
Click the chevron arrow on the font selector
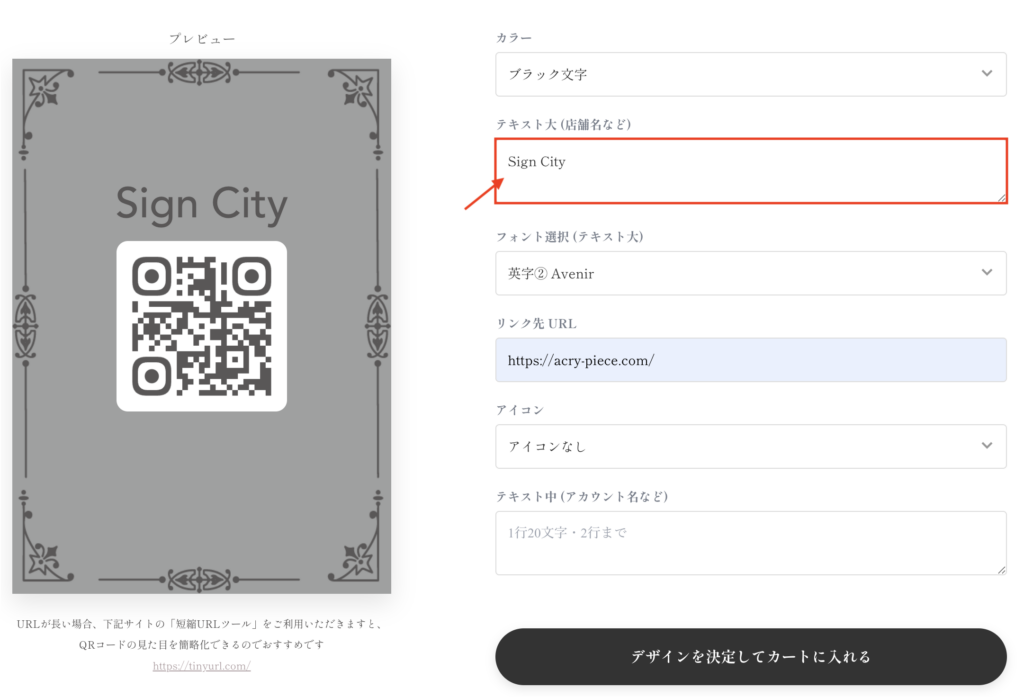pyautogui.click(x=986, y=273)
